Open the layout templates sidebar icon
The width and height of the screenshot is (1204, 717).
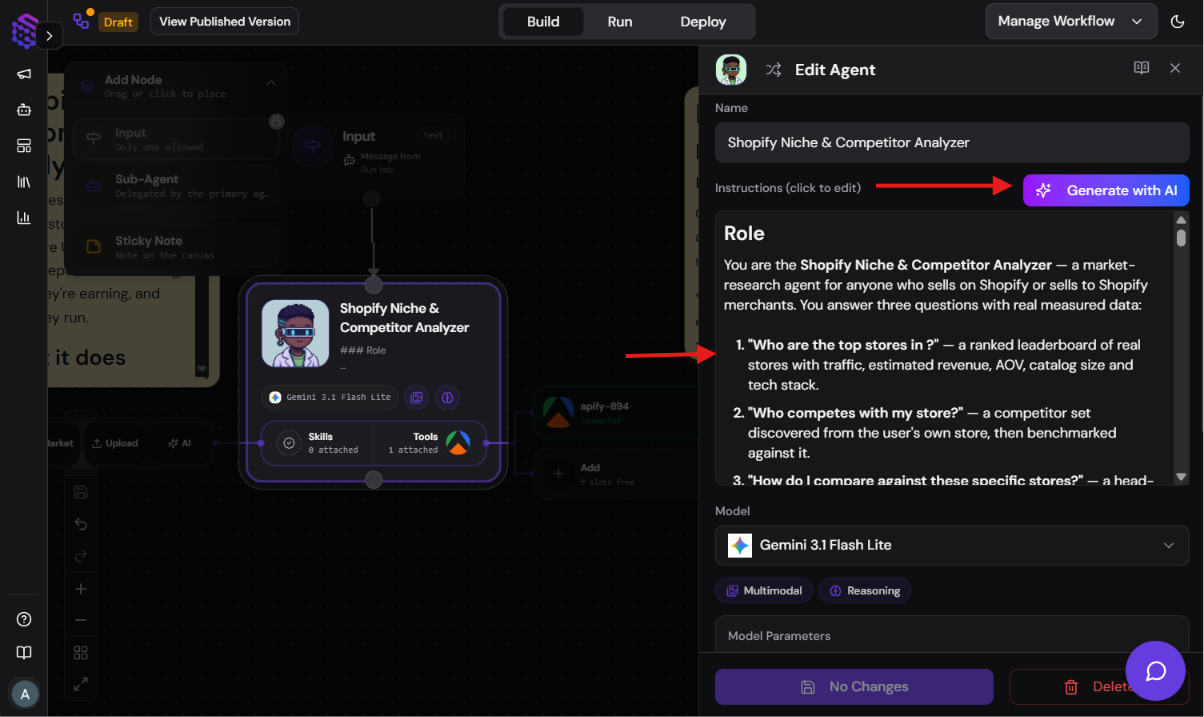(24, 146)
